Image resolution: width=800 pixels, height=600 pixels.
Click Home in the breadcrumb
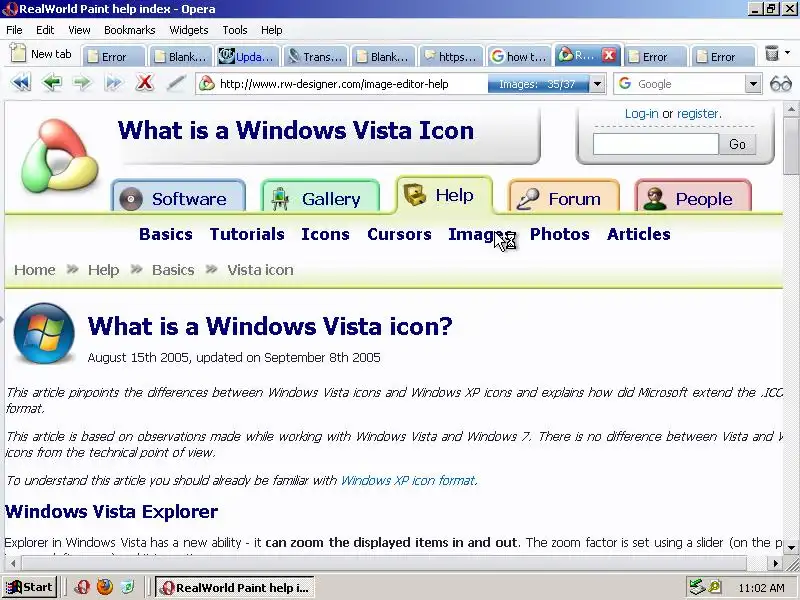(35, 270)
